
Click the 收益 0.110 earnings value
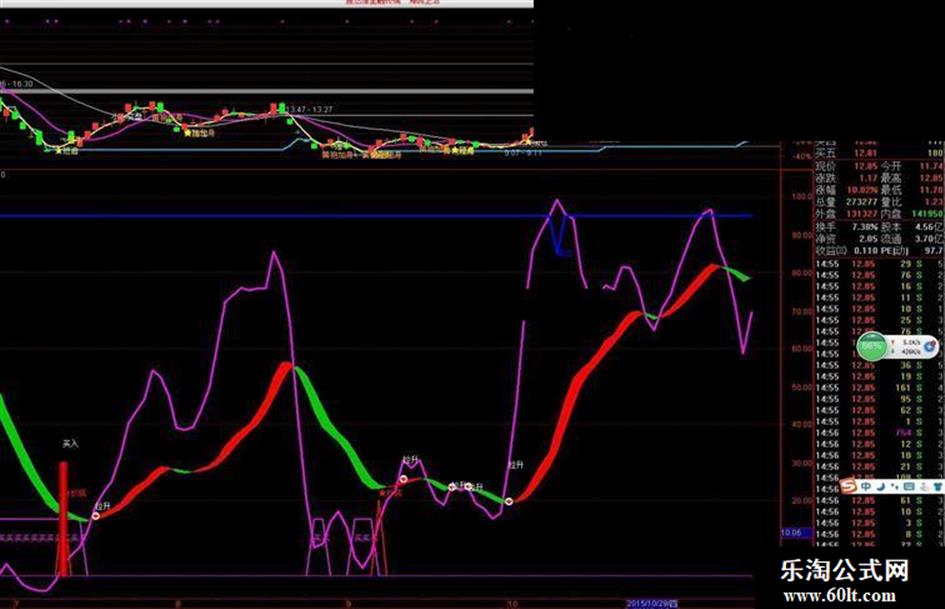(x=865, y=250)
